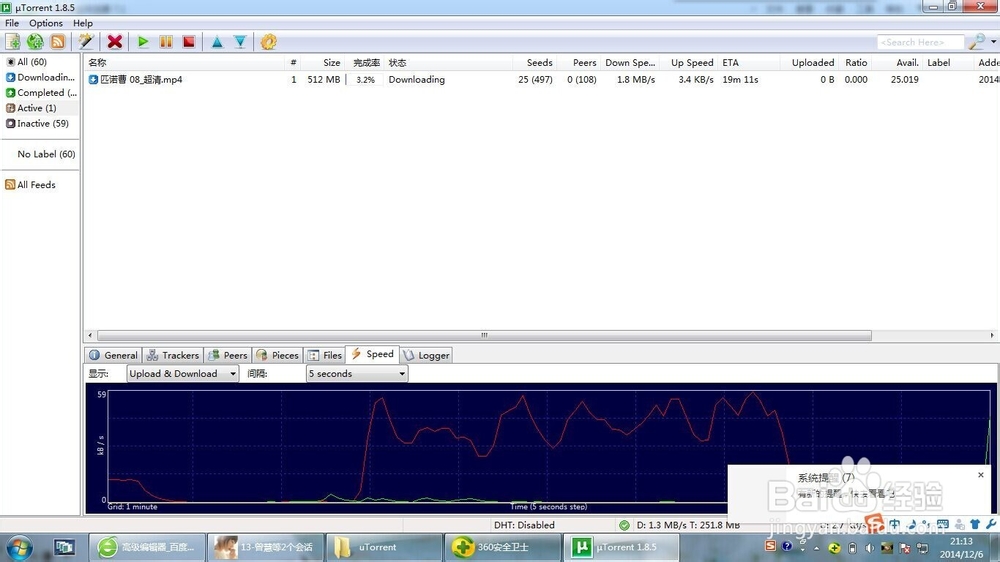1000x562 pixels.
Task: Click the Add Torrent toolbar icon
Action: pos(13,42)
